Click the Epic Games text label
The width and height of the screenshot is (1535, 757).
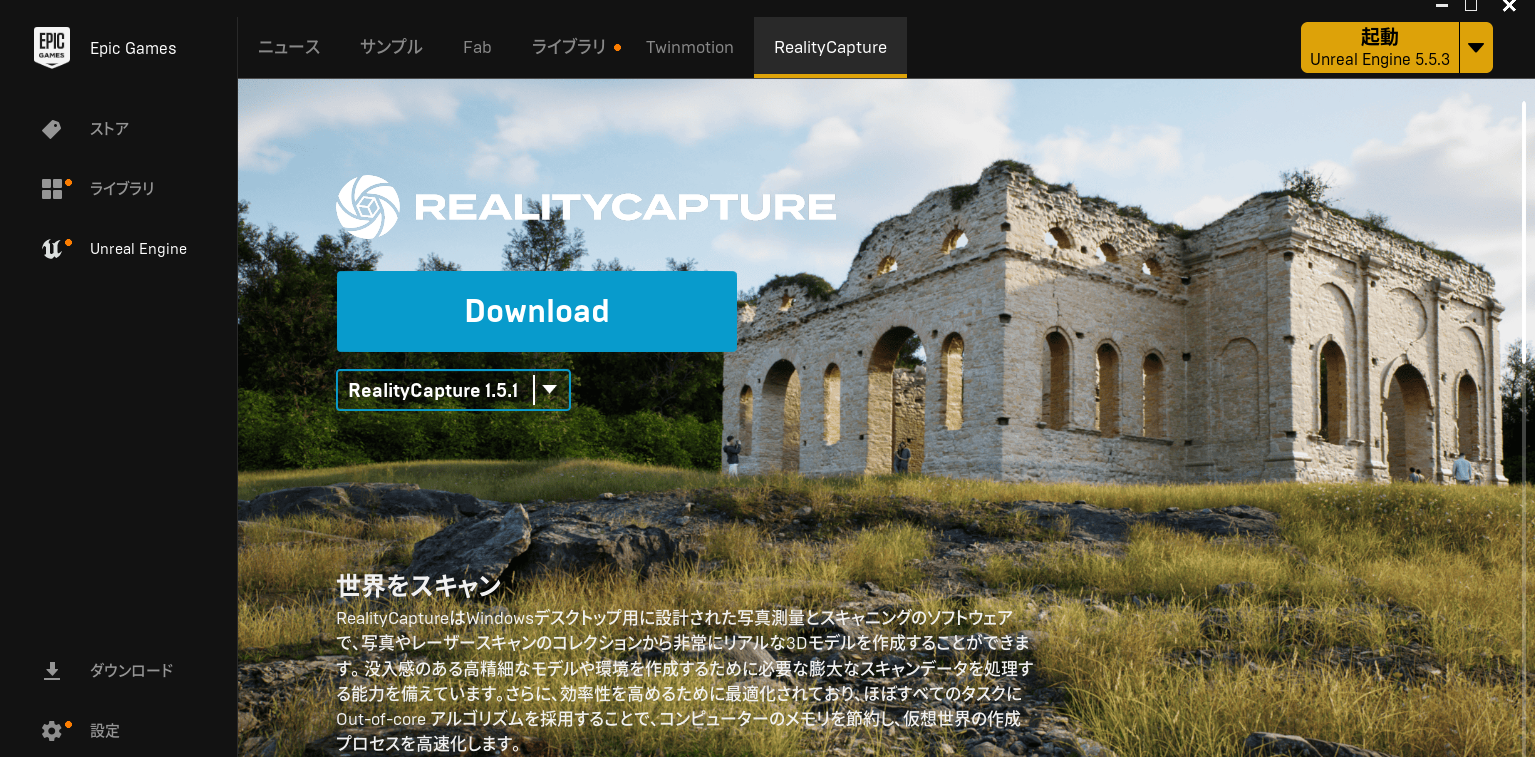(x=133, y=48)
